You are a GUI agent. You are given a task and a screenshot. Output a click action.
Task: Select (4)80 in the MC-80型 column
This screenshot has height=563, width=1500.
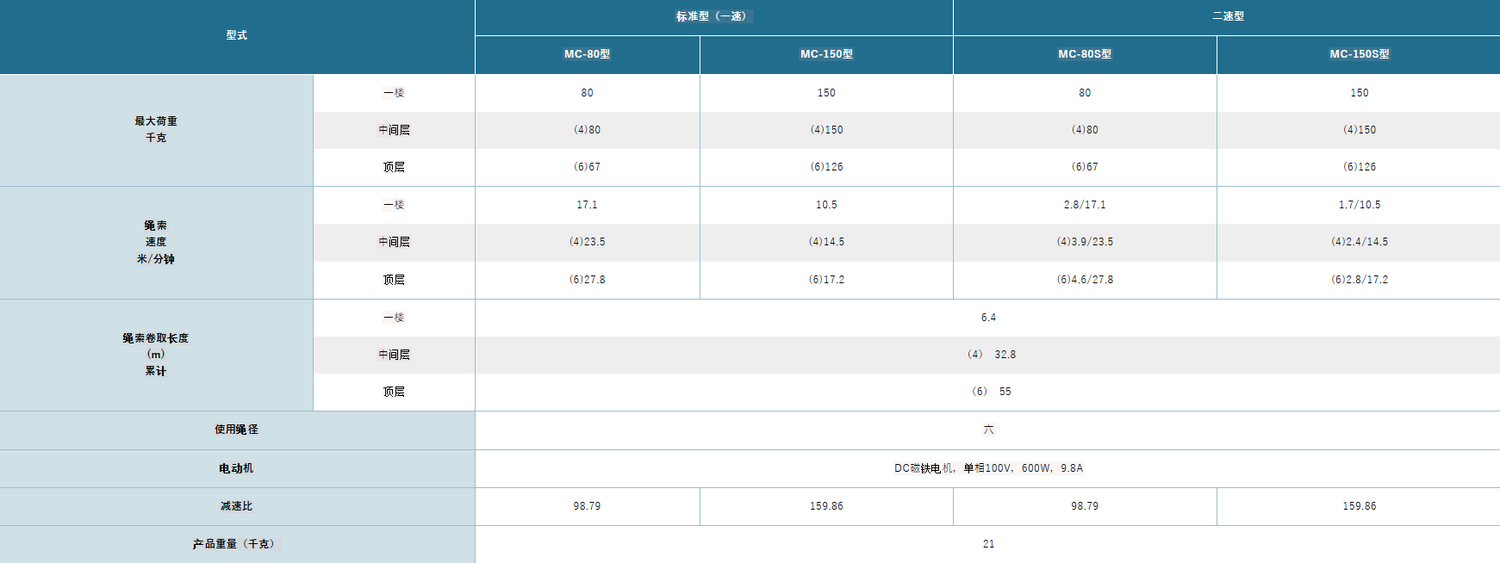(587, 130)
